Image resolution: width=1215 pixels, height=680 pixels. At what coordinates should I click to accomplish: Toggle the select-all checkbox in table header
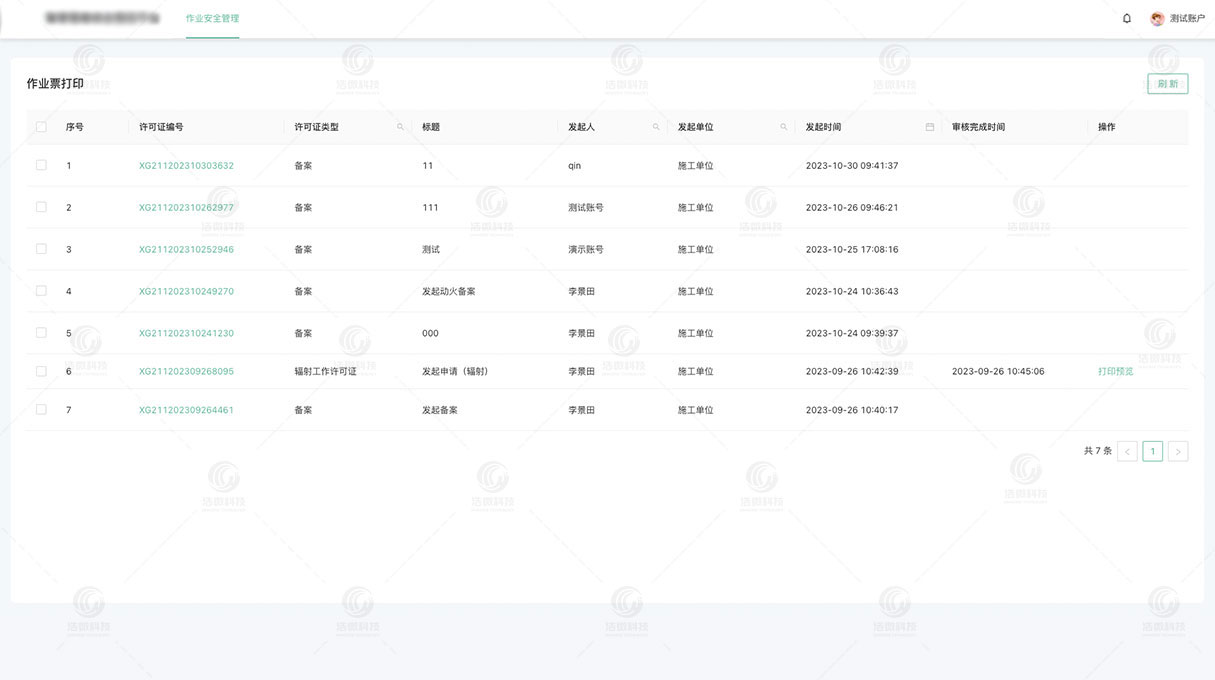[41, 126]
